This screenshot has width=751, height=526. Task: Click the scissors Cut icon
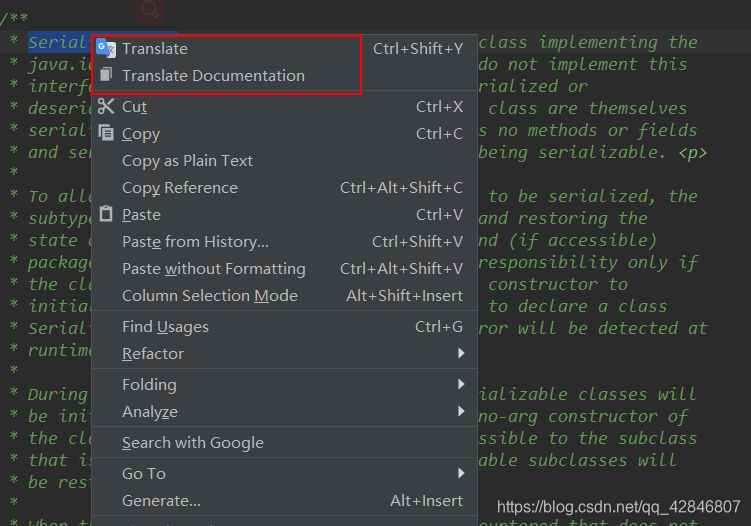[106, 106]
